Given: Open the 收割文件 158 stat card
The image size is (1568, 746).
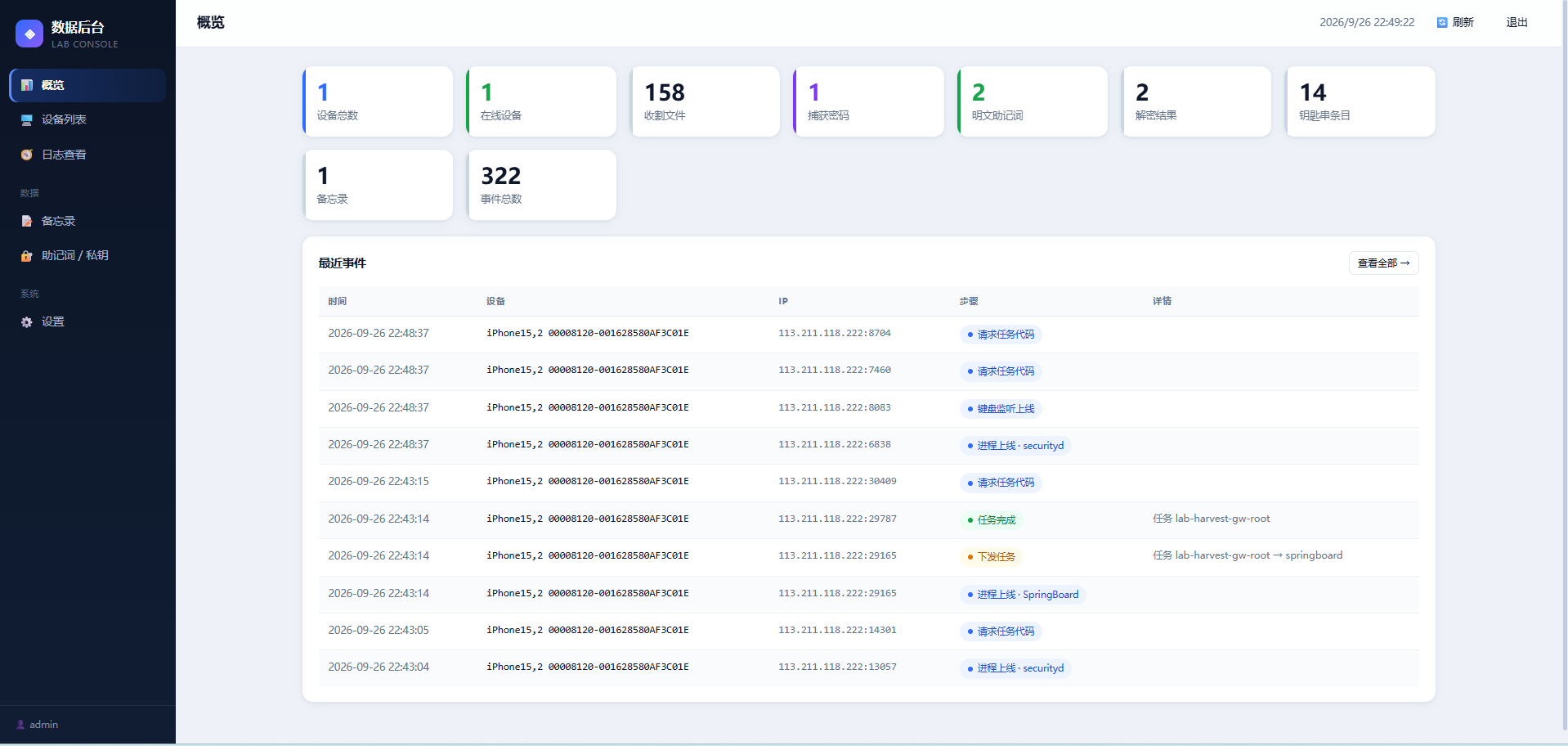Looking at the screenshot, I should [x=705, y=101].
